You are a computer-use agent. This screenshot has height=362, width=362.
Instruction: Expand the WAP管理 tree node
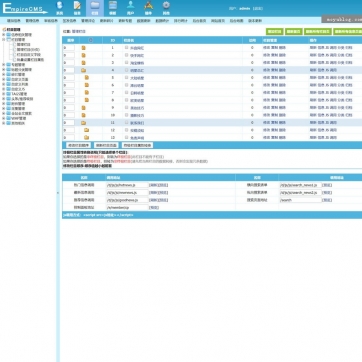4,118
